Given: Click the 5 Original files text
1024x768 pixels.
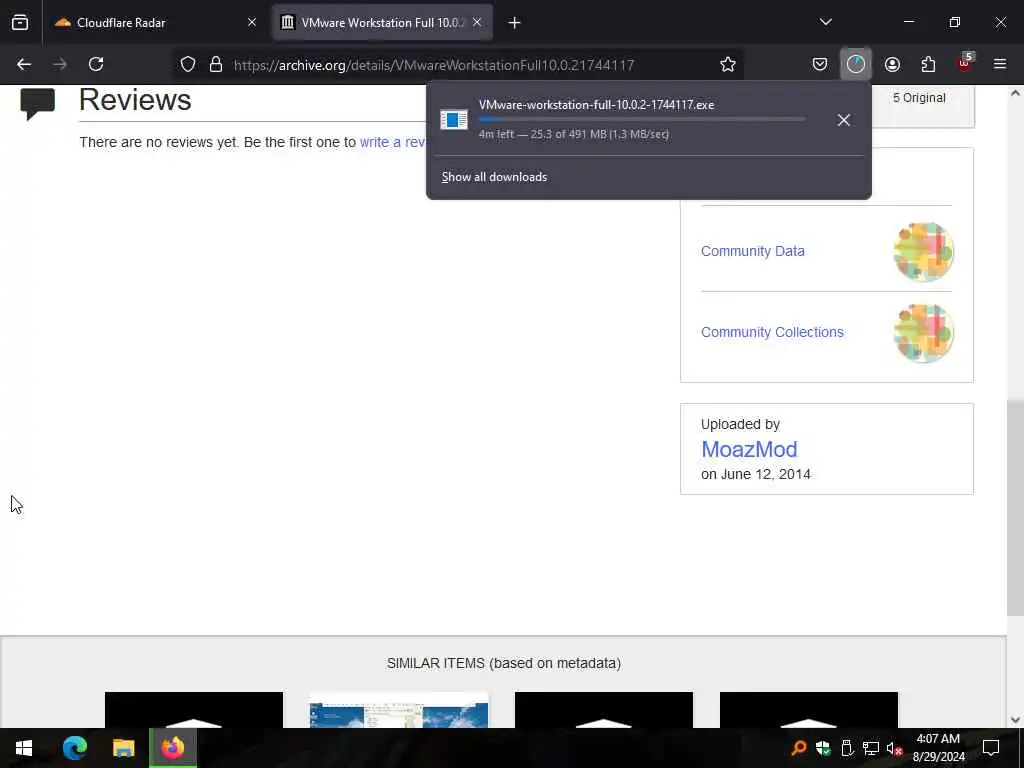Looking at the screenshot, I should 919,98.
